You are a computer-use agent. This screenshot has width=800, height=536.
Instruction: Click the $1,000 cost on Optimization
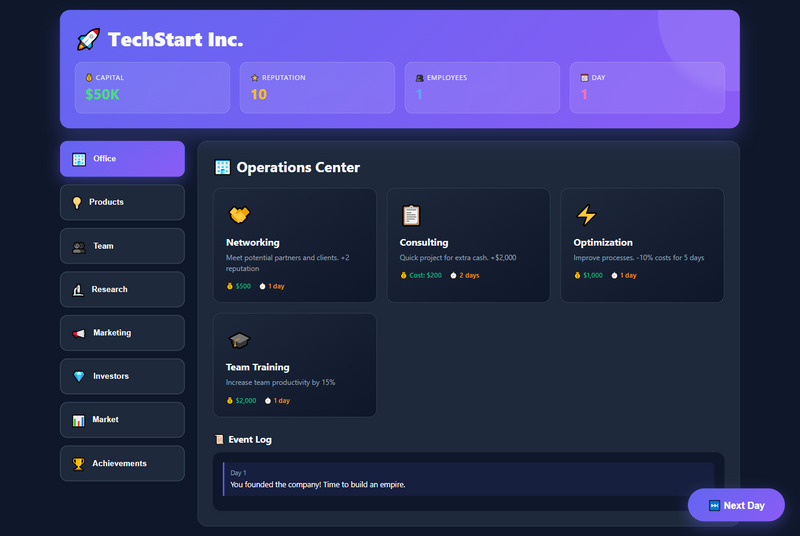(x=593, y=275)
